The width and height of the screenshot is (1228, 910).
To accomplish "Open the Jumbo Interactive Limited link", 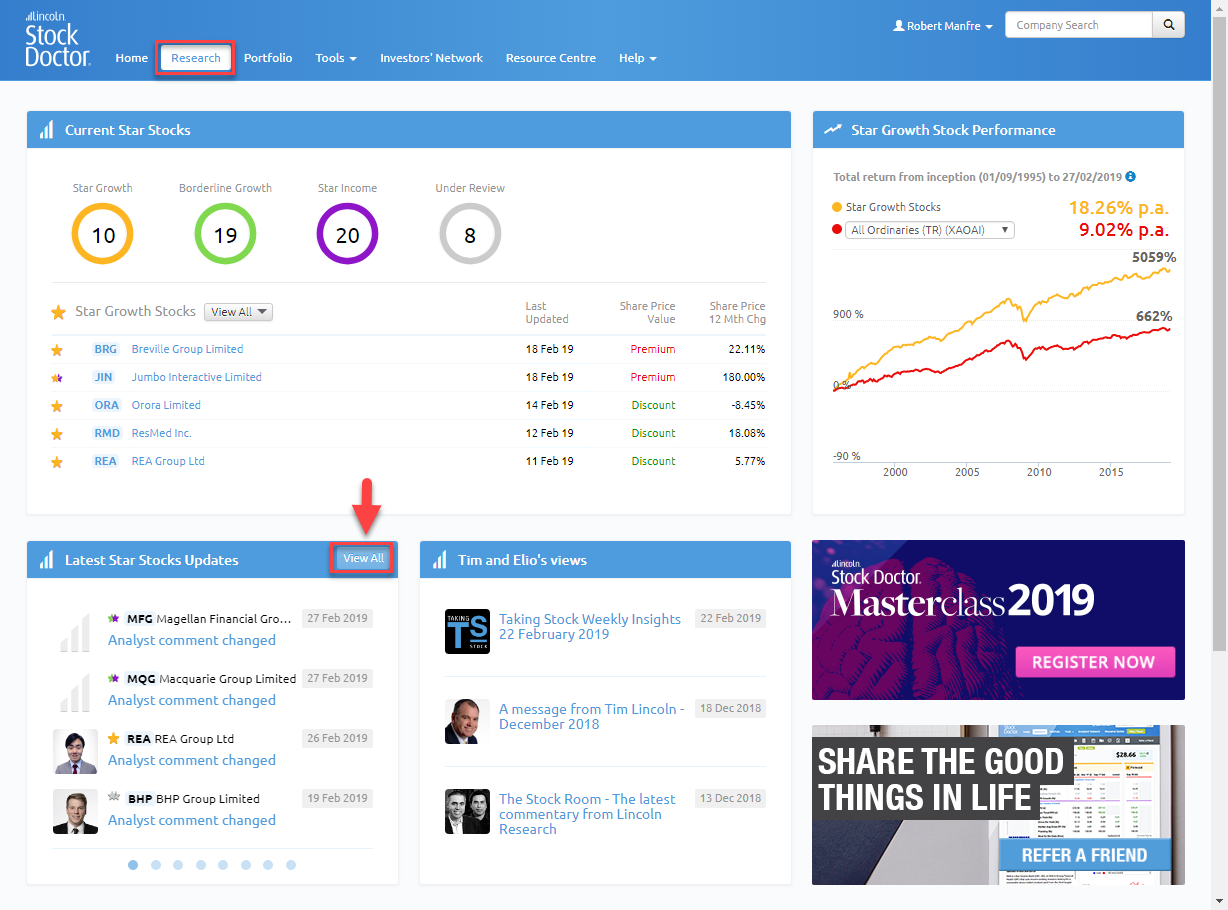I will click(197, 377).
